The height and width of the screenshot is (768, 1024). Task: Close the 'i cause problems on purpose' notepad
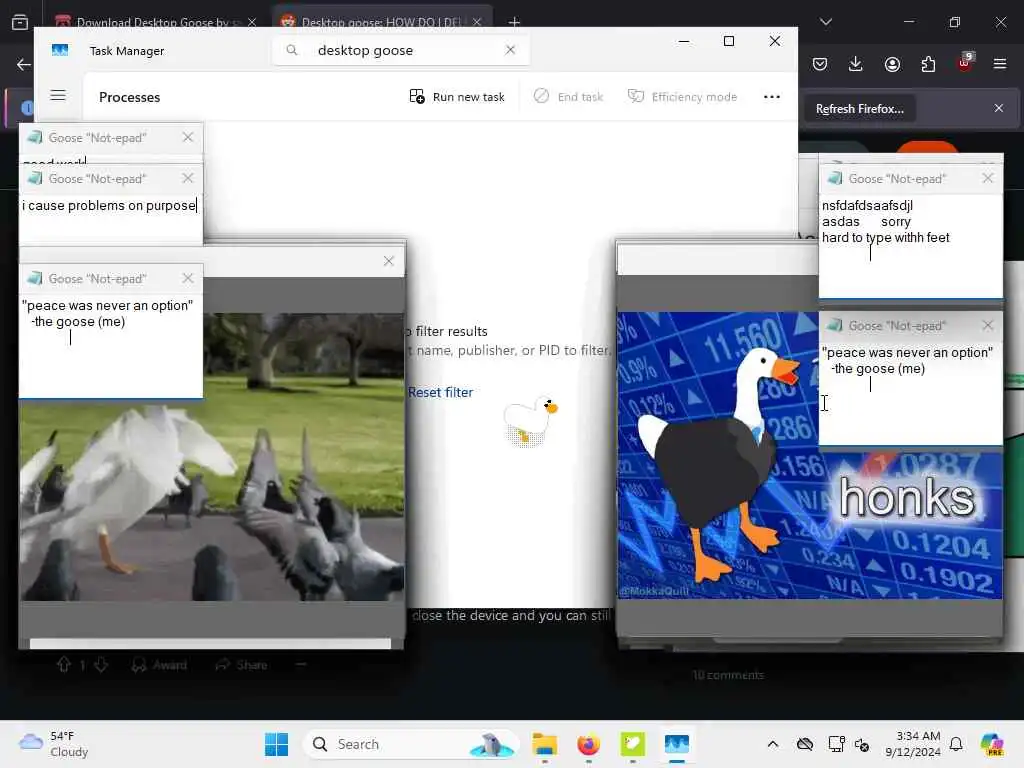(x=188, y=178)
